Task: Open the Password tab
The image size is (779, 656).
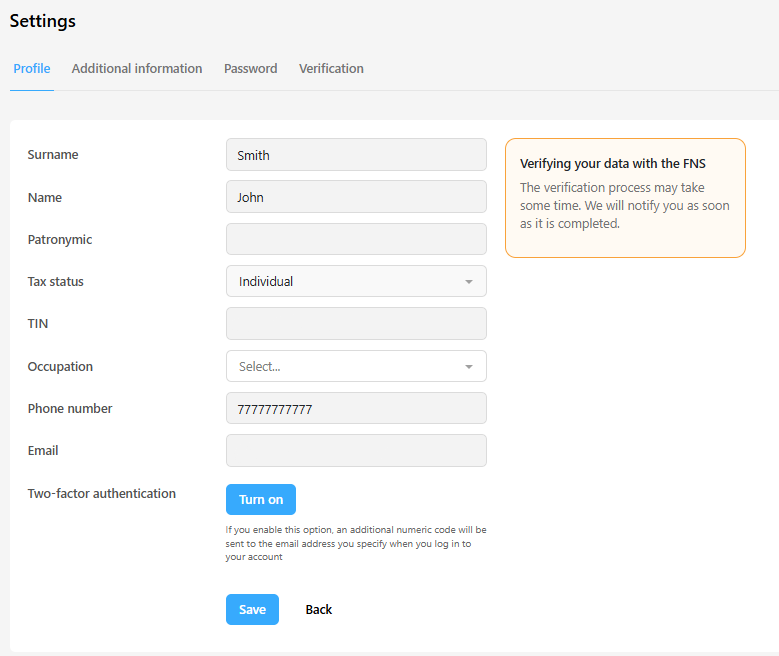Action: (250, 69)
